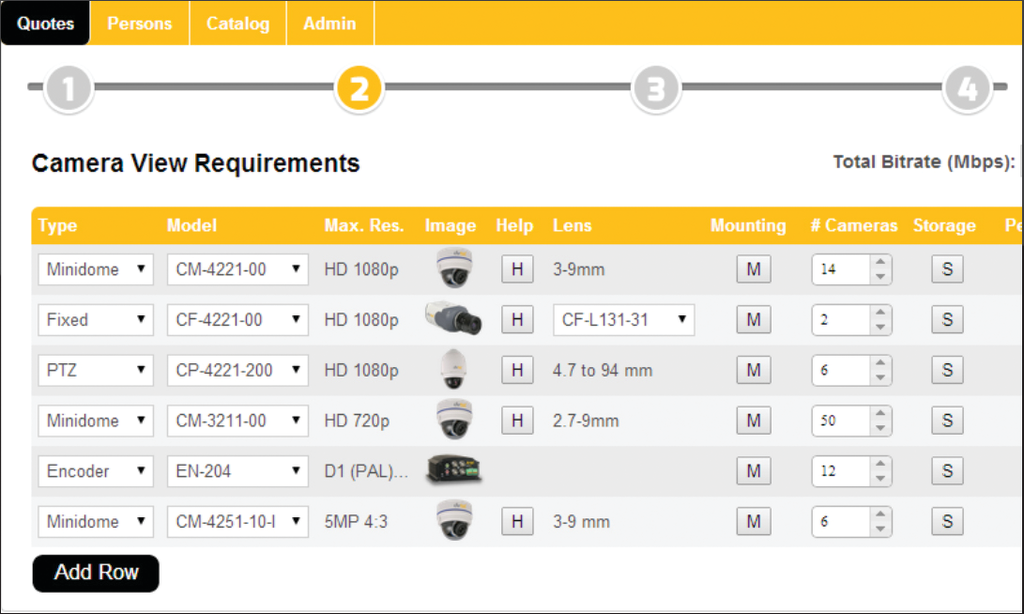The height and width of the screenshot is (614, 1024).
Task: Increase camera count for the PTZ row
Action: 880,364
